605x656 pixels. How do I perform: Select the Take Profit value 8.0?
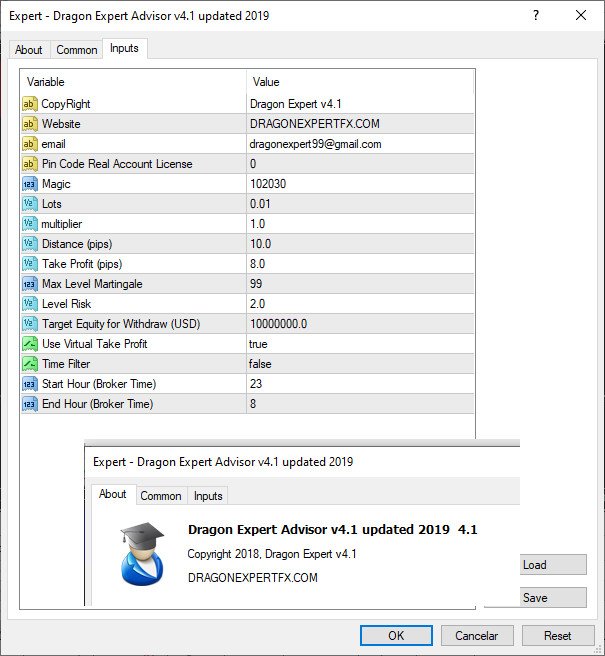(361, 264)
